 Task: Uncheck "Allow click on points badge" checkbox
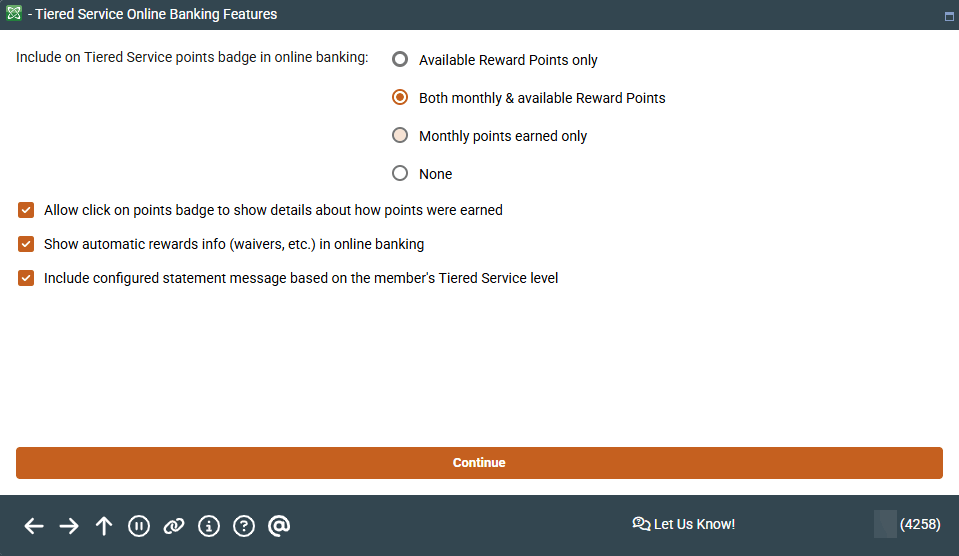(26, 211)
